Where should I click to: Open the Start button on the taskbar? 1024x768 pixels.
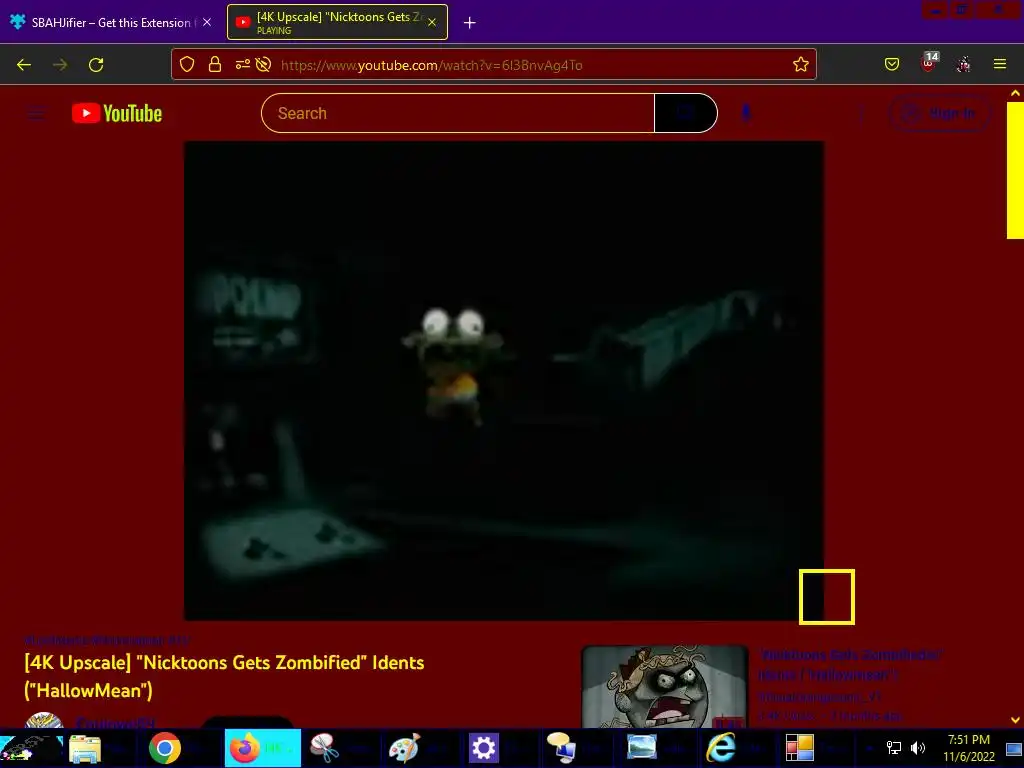[x=31, y=748]
